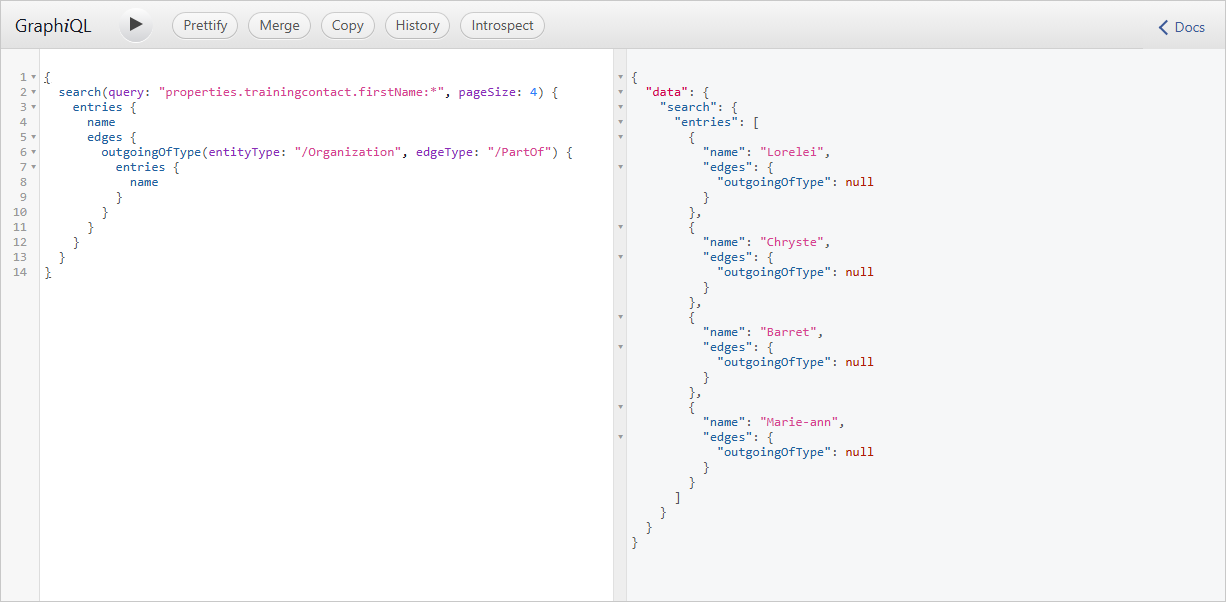Collapse the result's top-level opening brace
1226x602 pixels.
pyautogui.click(x=620, y=77)
